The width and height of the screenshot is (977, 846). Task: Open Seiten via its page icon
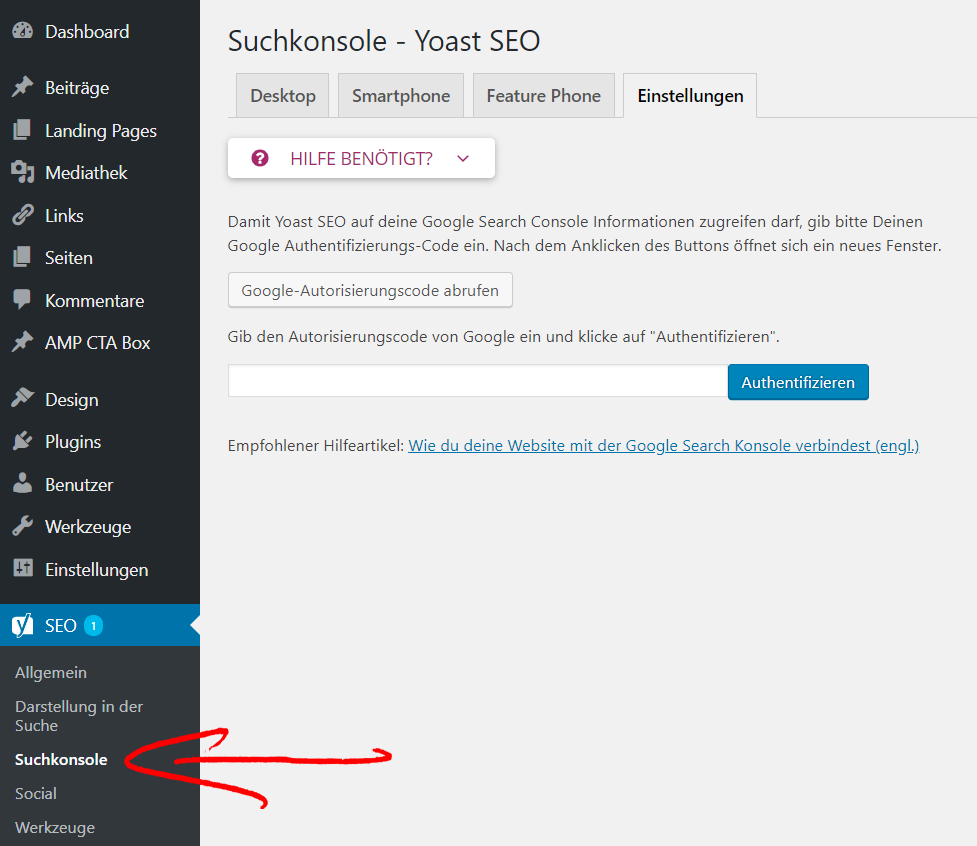22,257
